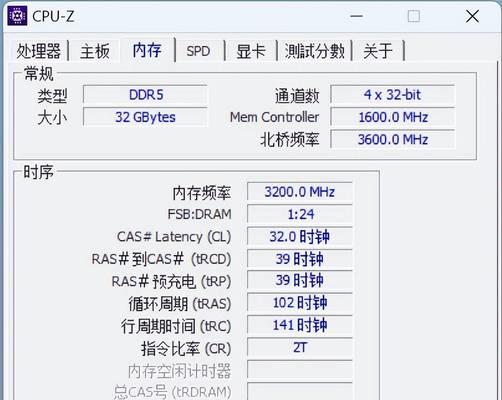This screenshot has width=502, height=400.
Task: Click the 3200.0 MHz 内存频率 value
Action: click(x=300, y=192)
